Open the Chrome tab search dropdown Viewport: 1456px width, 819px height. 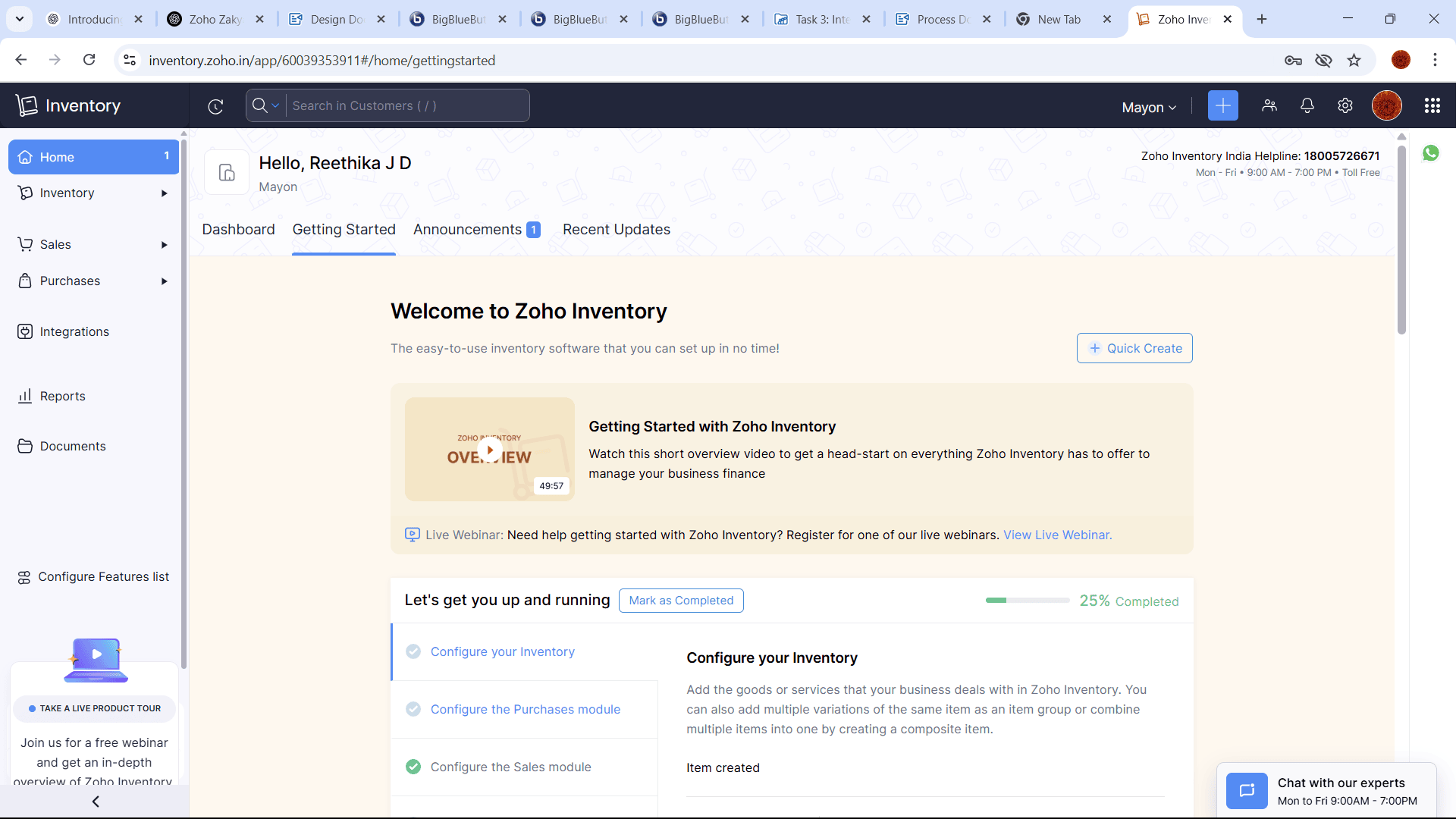(x=20, y=19)
